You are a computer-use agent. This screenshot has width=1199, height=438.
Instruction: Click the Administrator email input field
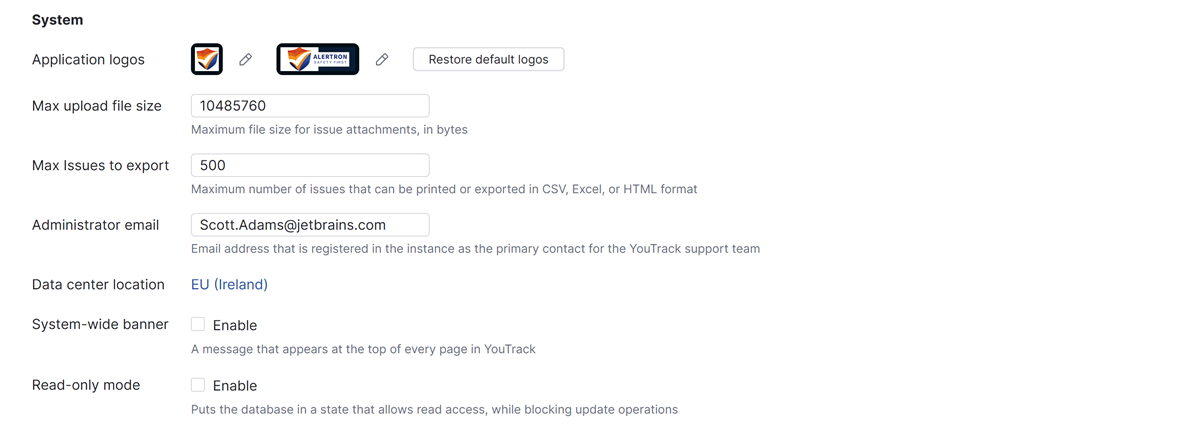click(310, 225)
